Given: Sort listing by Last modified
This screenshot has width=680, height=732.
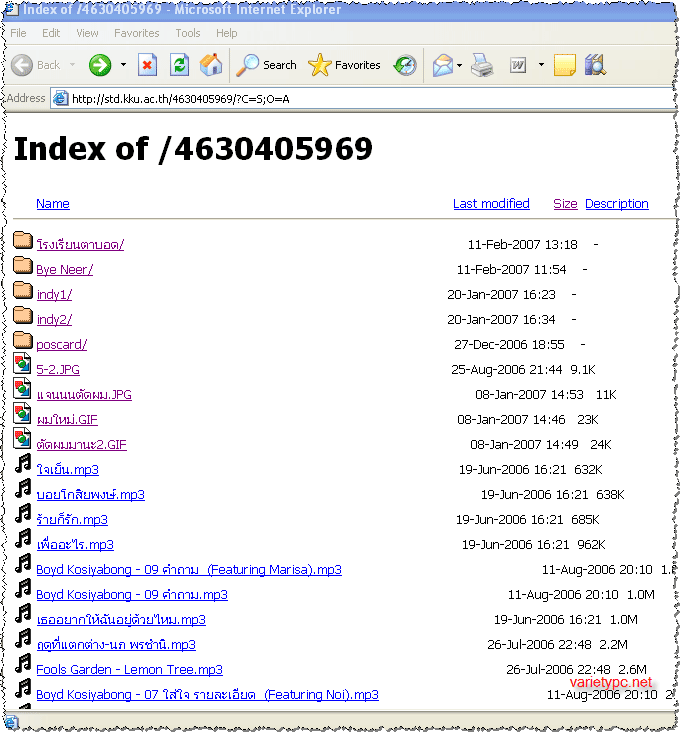Looking at the screenshot, I should (491, 203).
